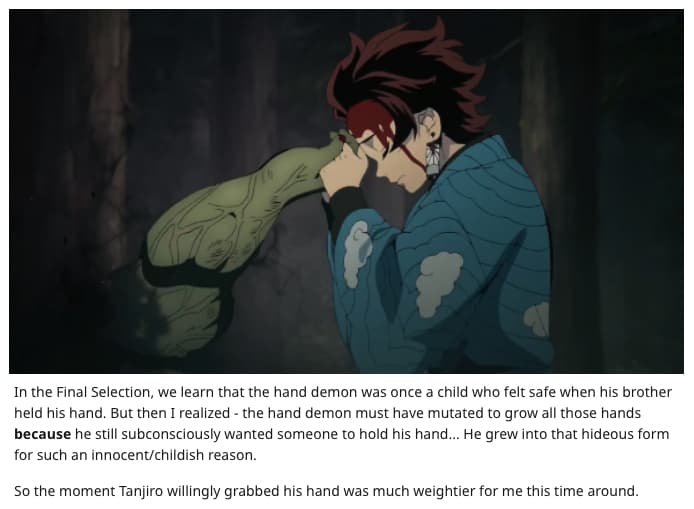Click the words "Final Selection" in the first paragraph

tap(104, 392)
